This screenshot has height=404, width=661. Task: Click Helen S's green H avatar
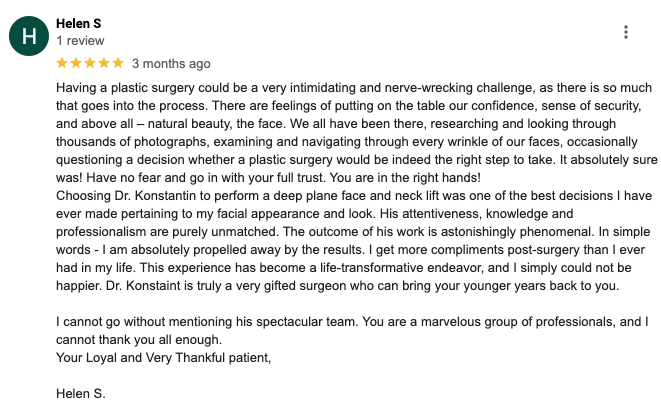[x=29, y=36]
